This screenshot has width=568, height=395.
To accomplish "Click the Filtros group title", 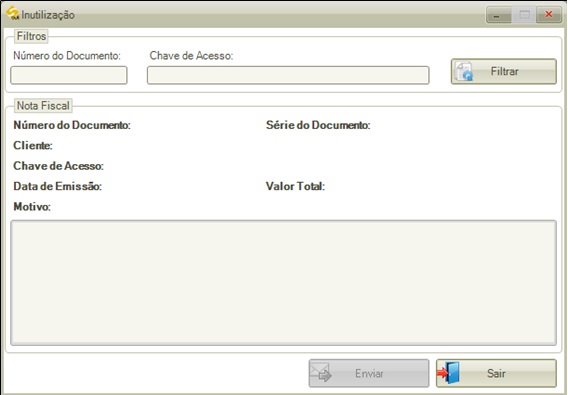I will [x=32, y=36].
